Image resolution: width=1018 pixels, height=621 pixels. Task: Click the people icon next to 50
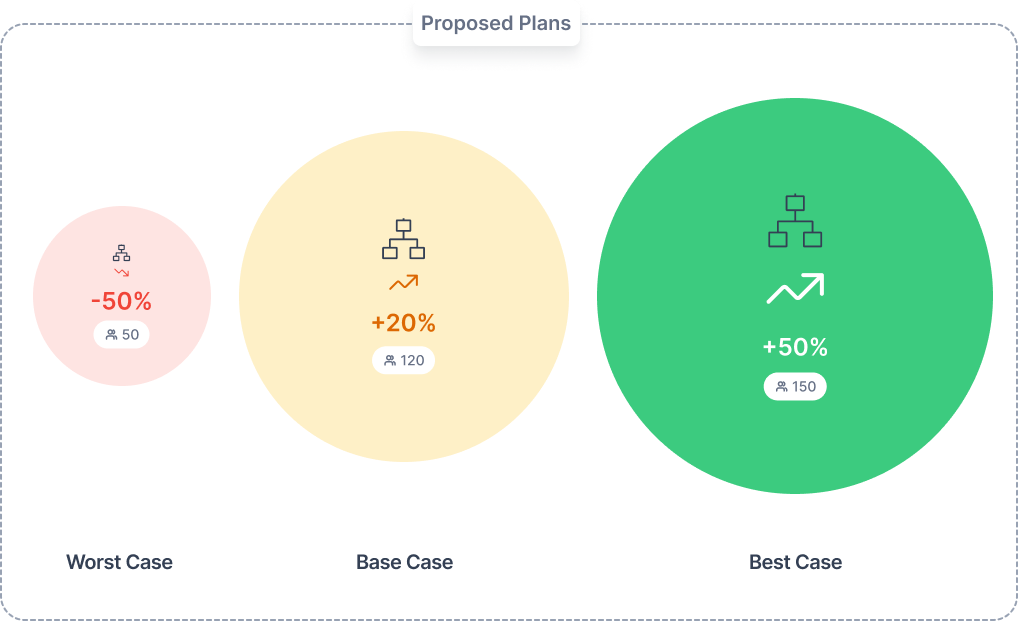point(112,335)
